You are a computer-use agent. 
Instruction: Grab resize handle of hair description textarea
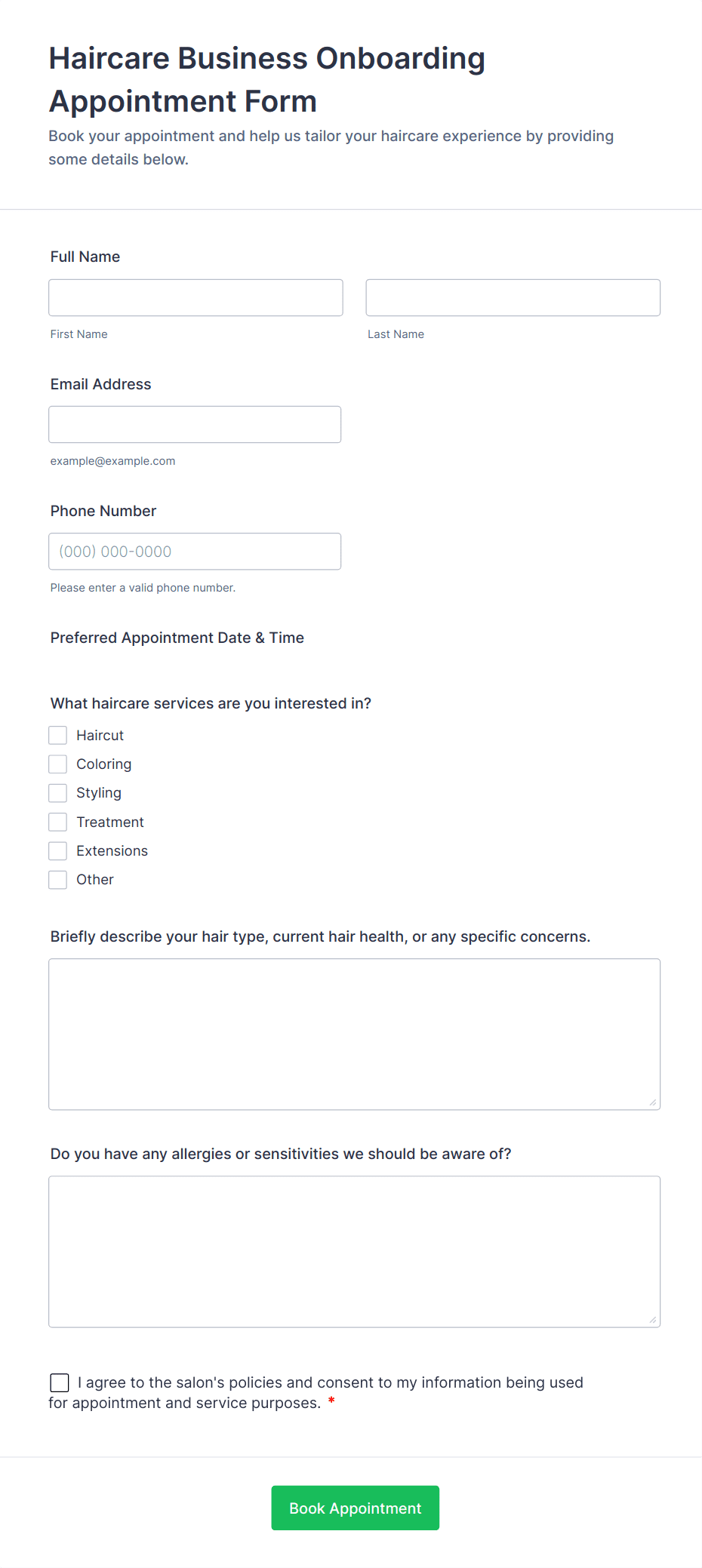653,1102
